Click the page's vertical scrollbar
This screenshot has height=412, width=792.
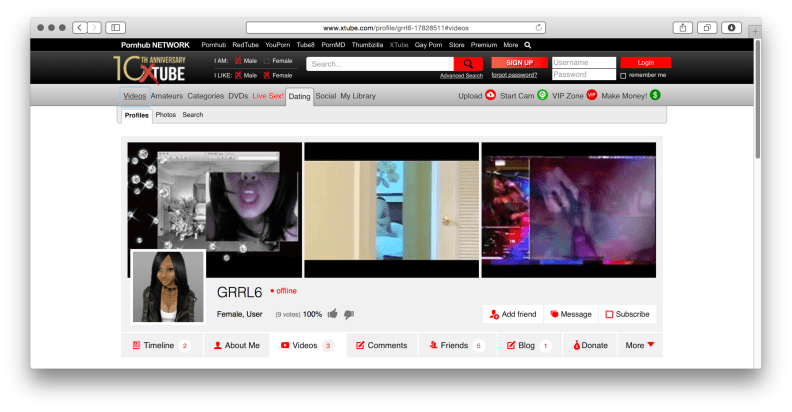coord(756,100)
